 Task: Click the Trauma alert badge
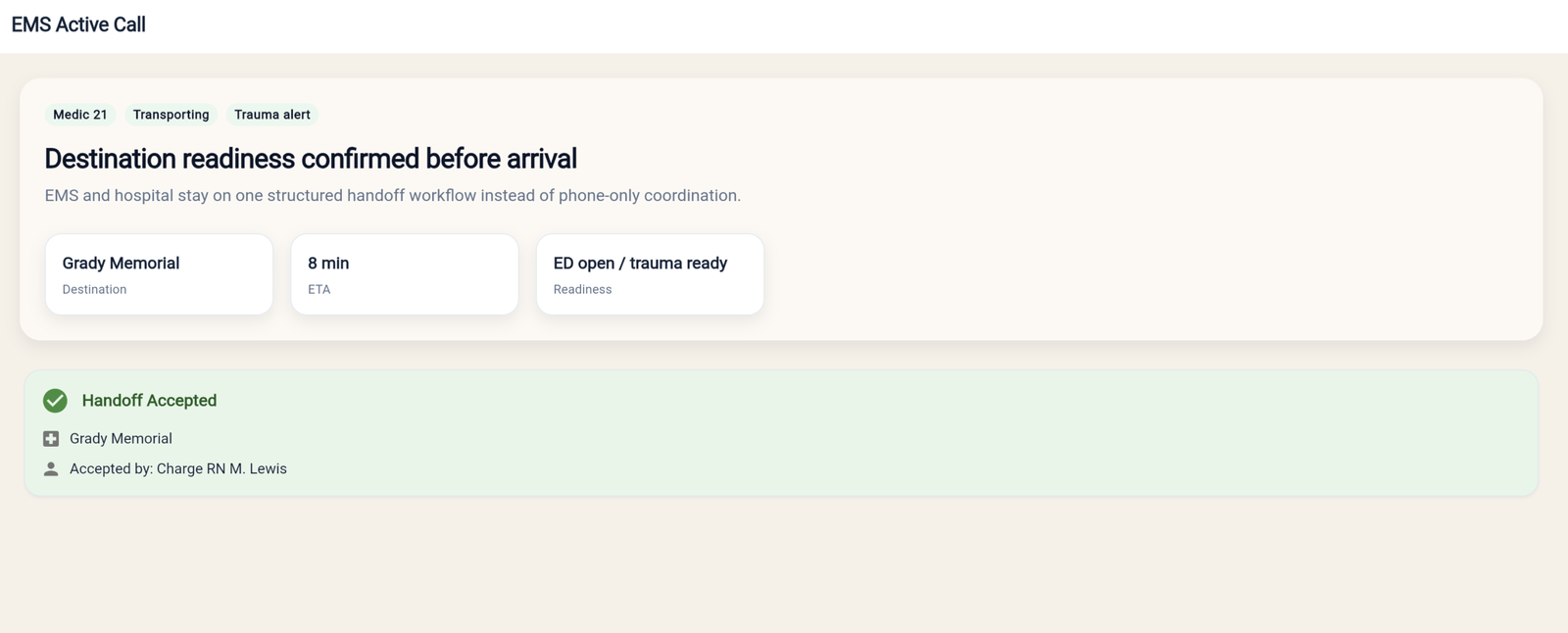click(x=272, y=115)
